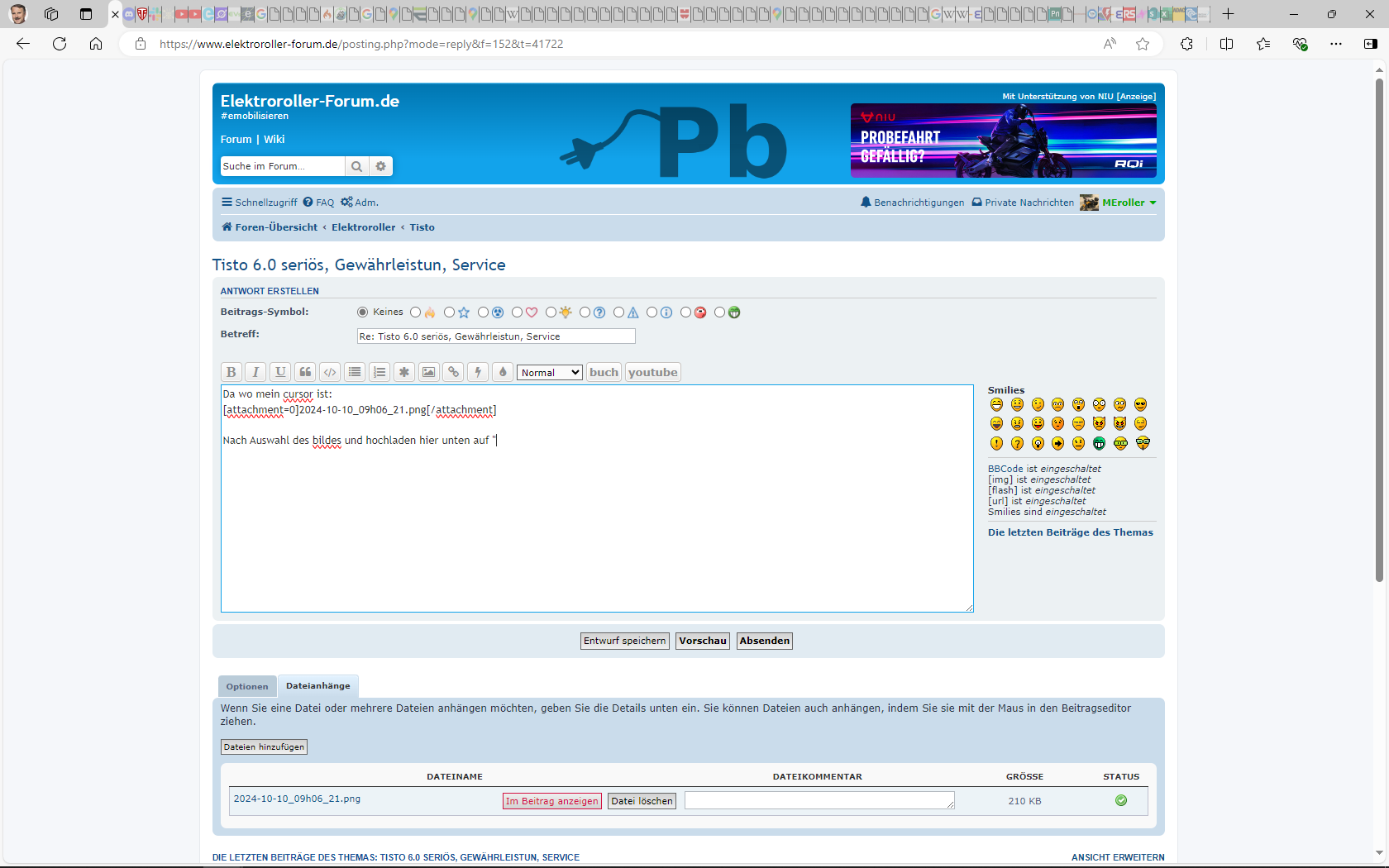Insert an image tag from the toolbar
The width and height of the screenshot is (1389, 868).
click(428, 372)
